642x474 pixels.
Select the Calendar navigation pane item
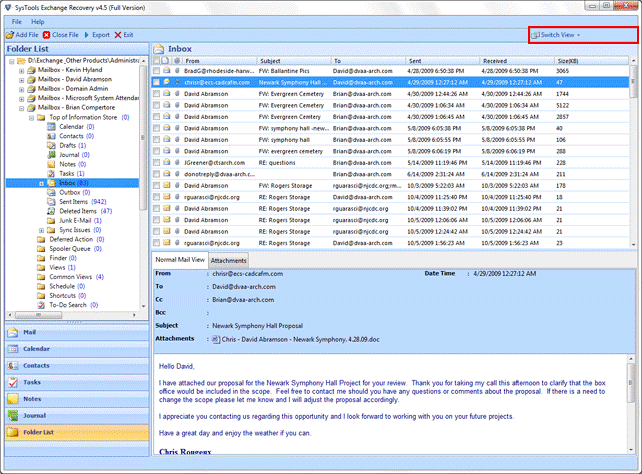[x=77, y=349]
